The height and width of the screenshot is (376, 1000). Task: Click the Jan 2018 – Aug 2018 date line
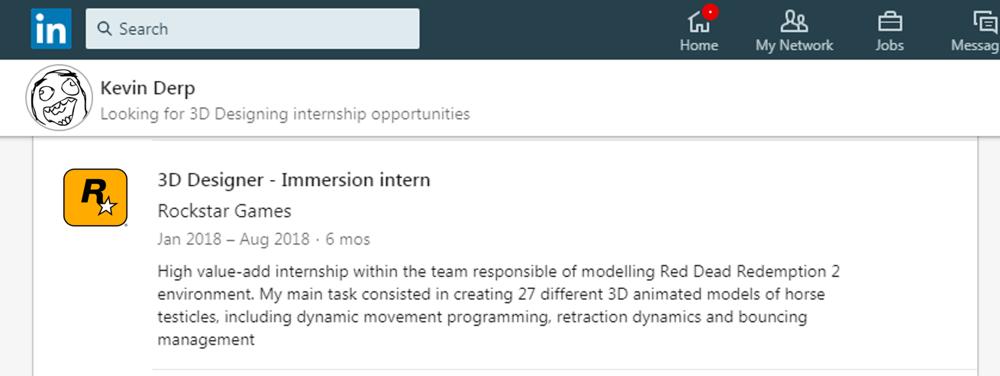[263, 240]
